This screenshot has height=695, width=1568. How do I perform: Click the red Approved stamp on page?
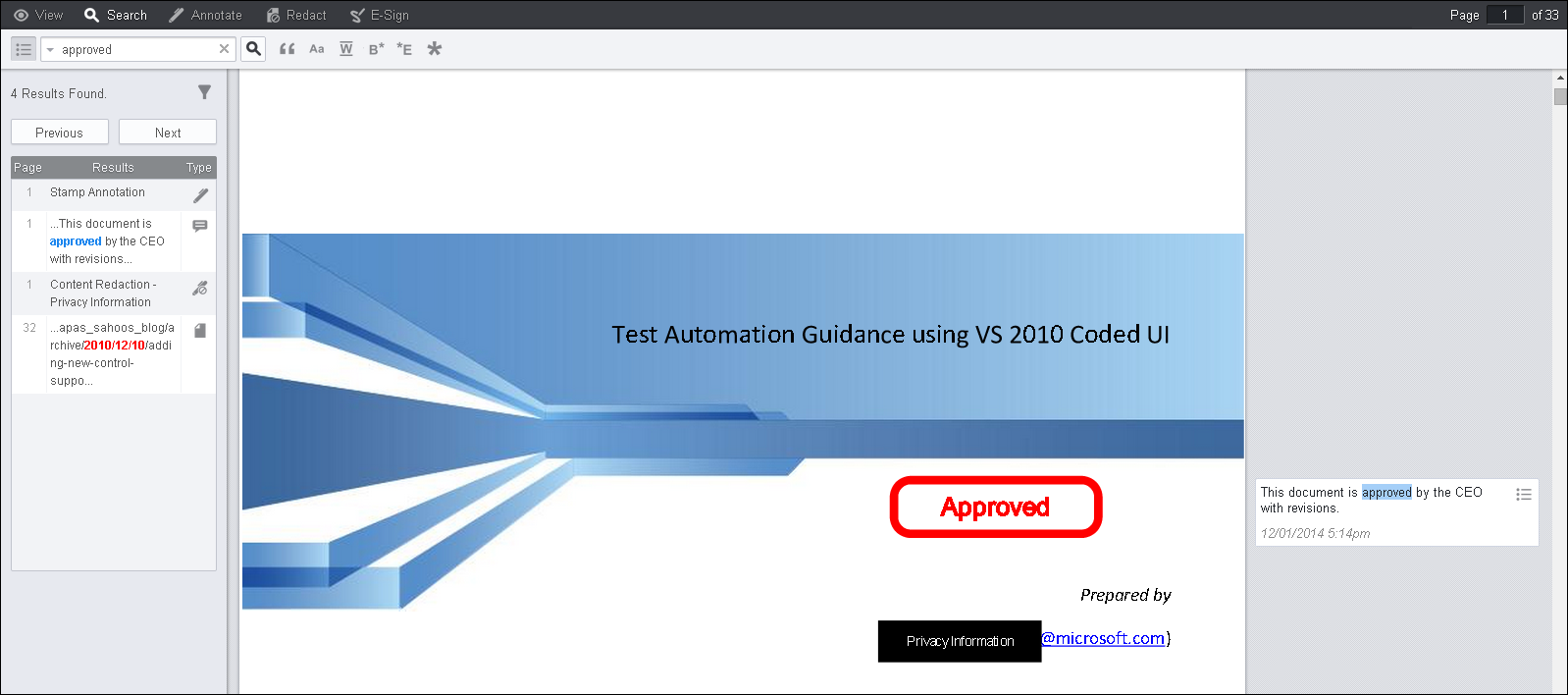click(995, 508)
